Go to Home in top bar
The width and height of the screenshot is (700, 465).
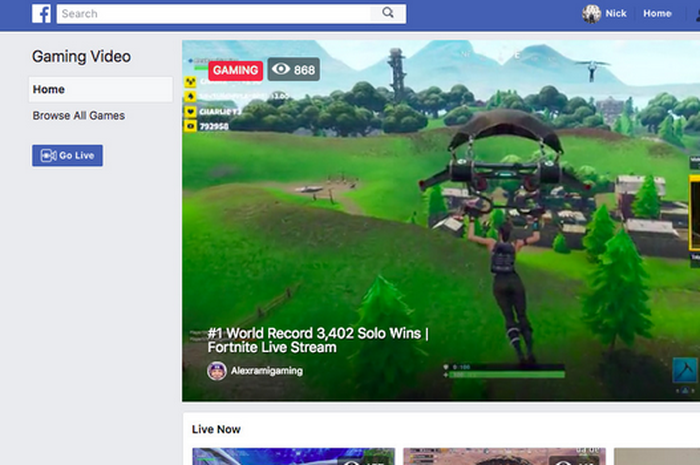tap(657, 14)
